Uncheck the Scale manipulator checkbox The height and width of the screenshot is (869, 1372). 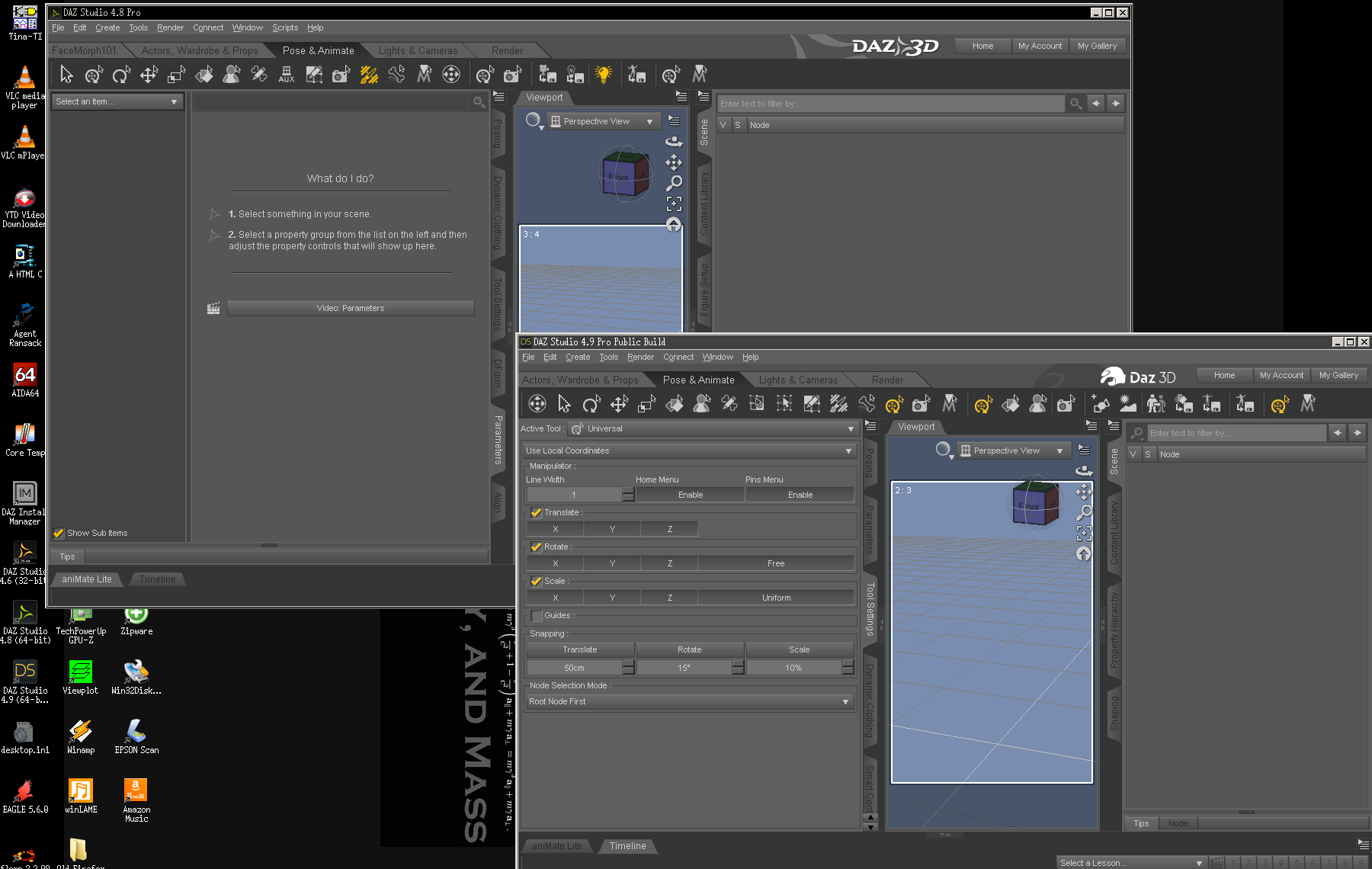point(537,582)
